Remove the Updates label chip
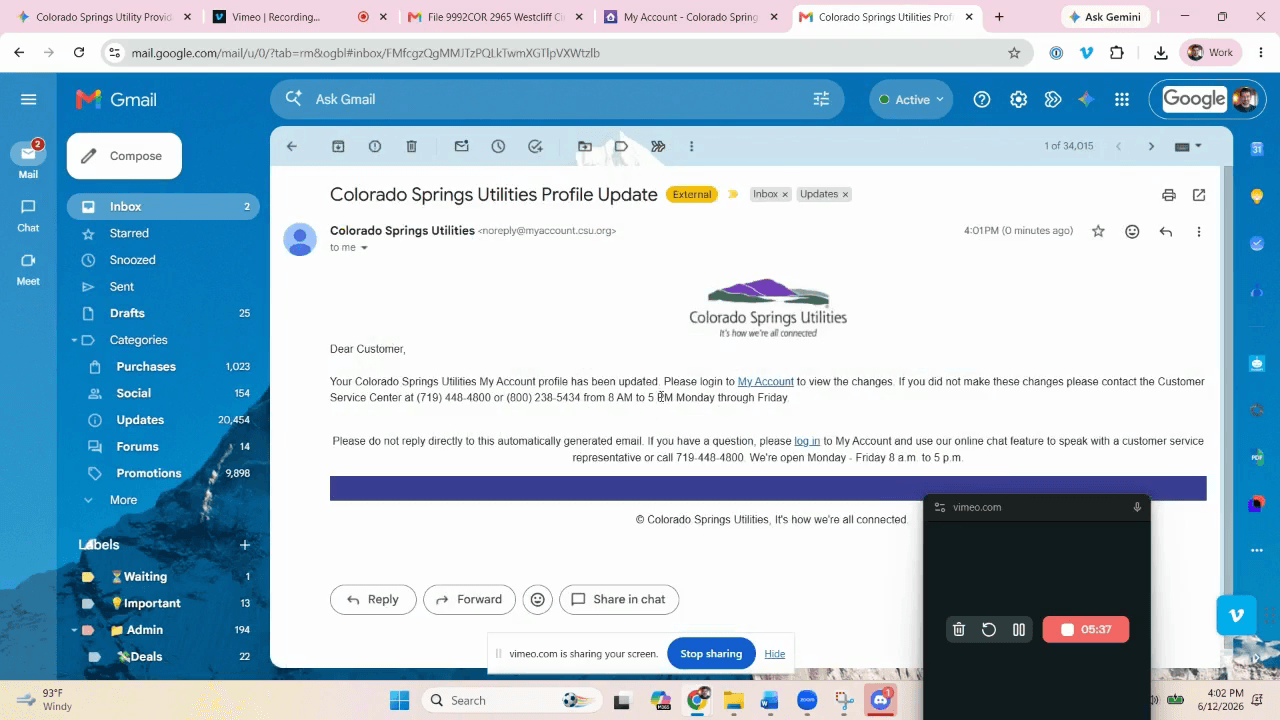Viewport: 1280px width, 720px height. tap(845, 194)
